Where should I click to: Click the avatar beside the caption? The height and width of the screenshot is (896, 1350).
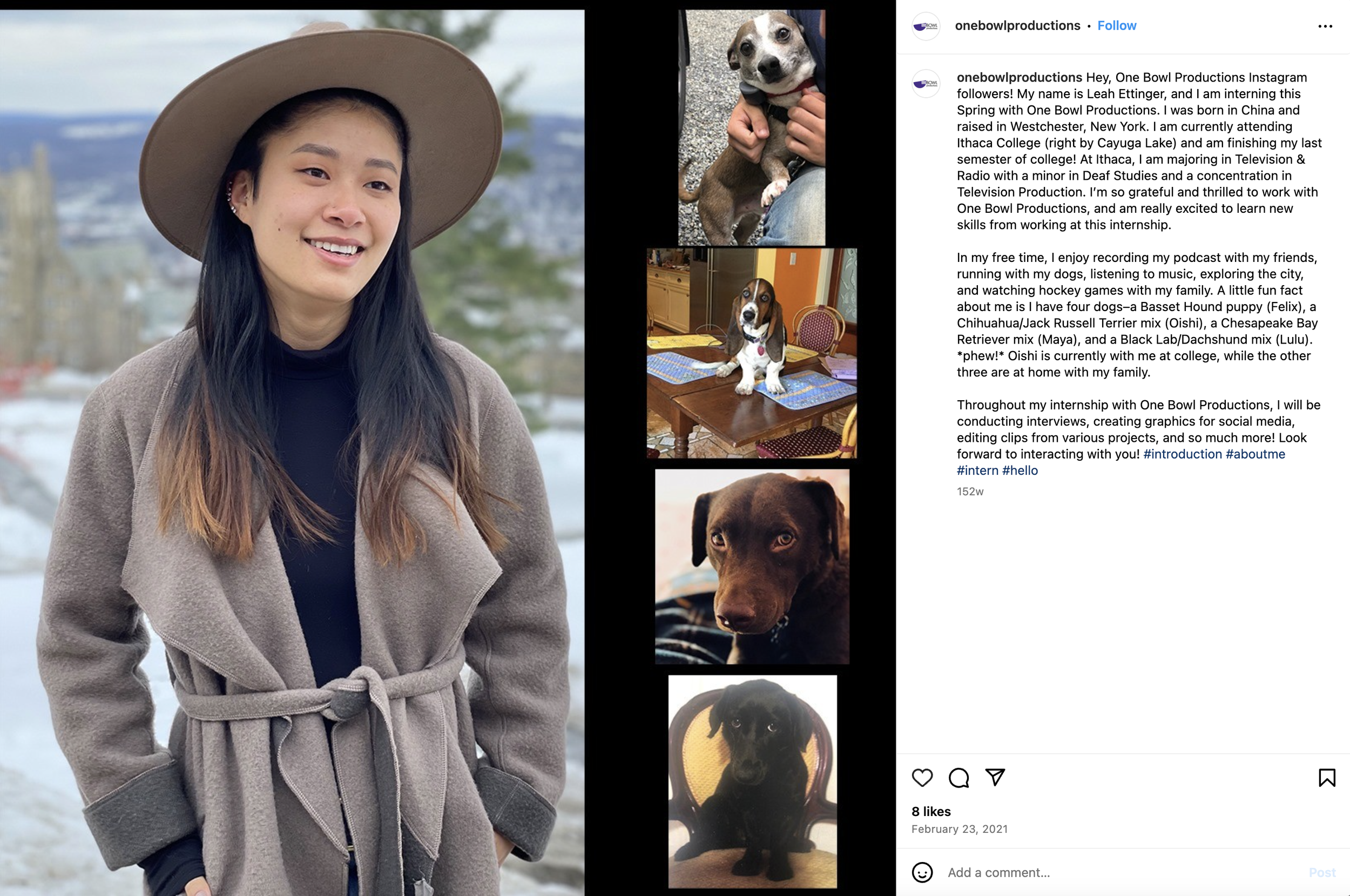coord(926,83)
